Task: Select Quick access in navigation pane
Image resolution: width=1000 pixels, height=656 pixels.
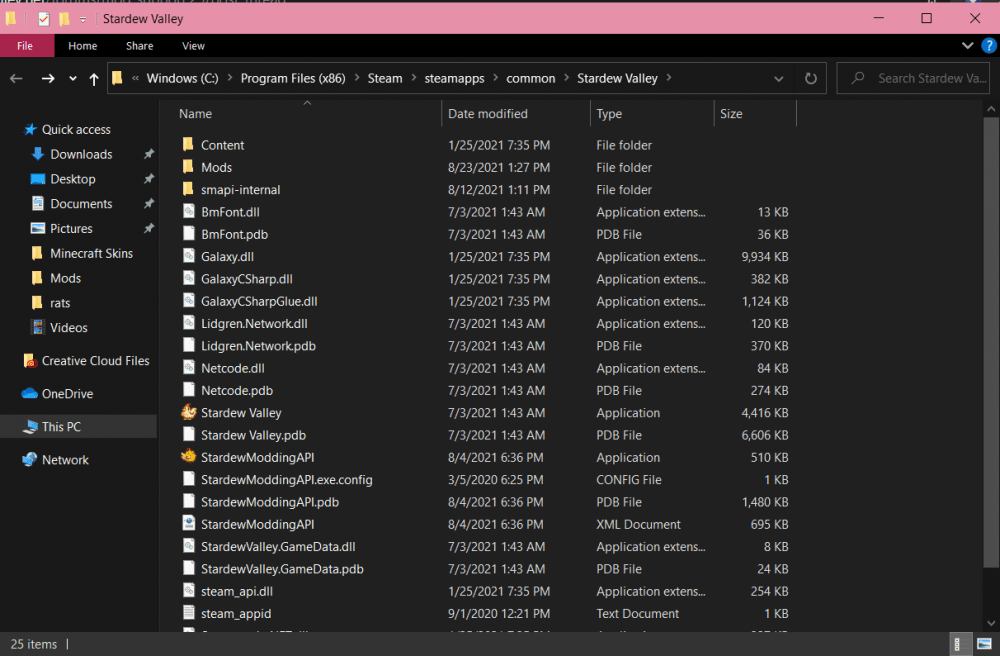Action: tap(77, 129)
